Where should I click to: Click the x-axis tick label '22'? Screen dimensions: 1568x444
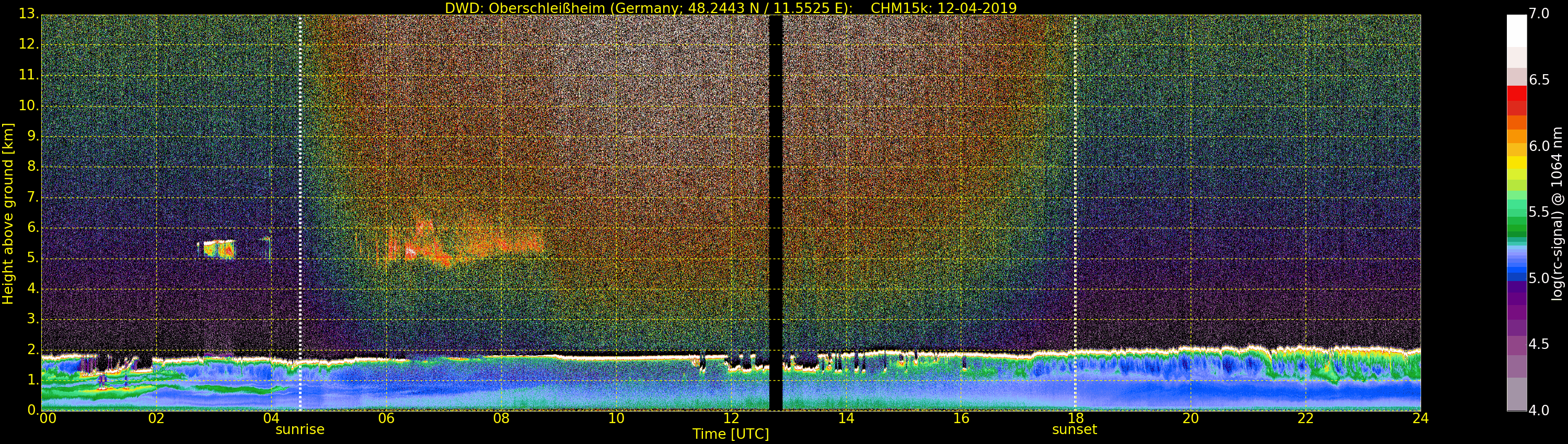[1306, 418]
